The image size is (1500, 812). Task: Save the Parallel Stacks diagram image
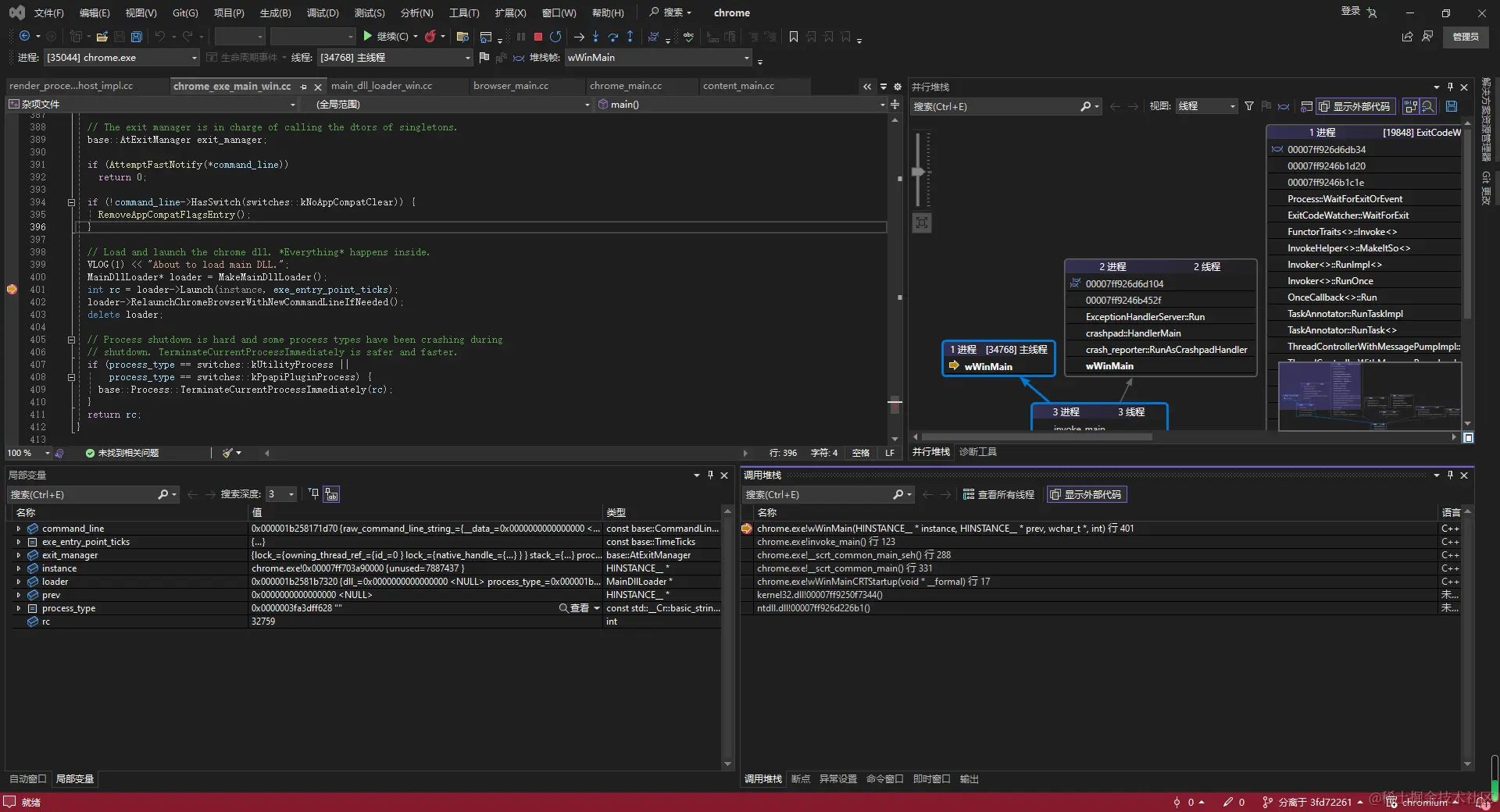pos(1452,106)
